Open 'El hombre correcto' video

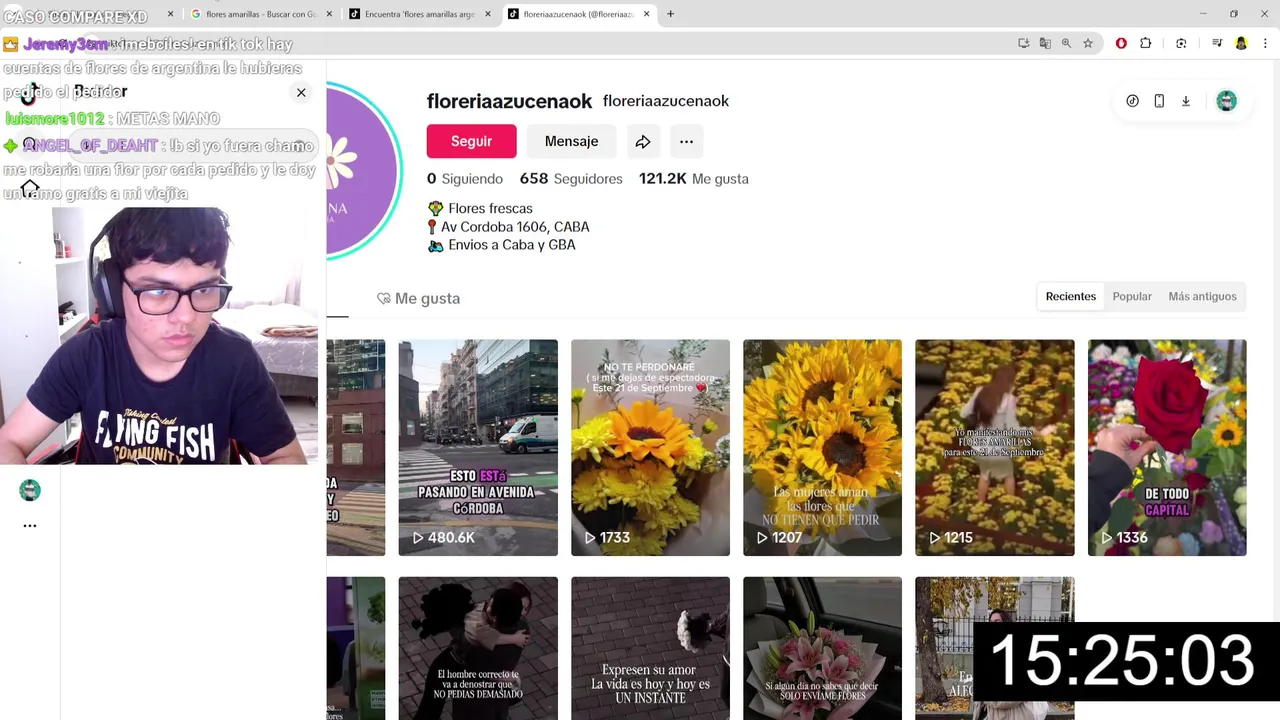coord(478,648)
